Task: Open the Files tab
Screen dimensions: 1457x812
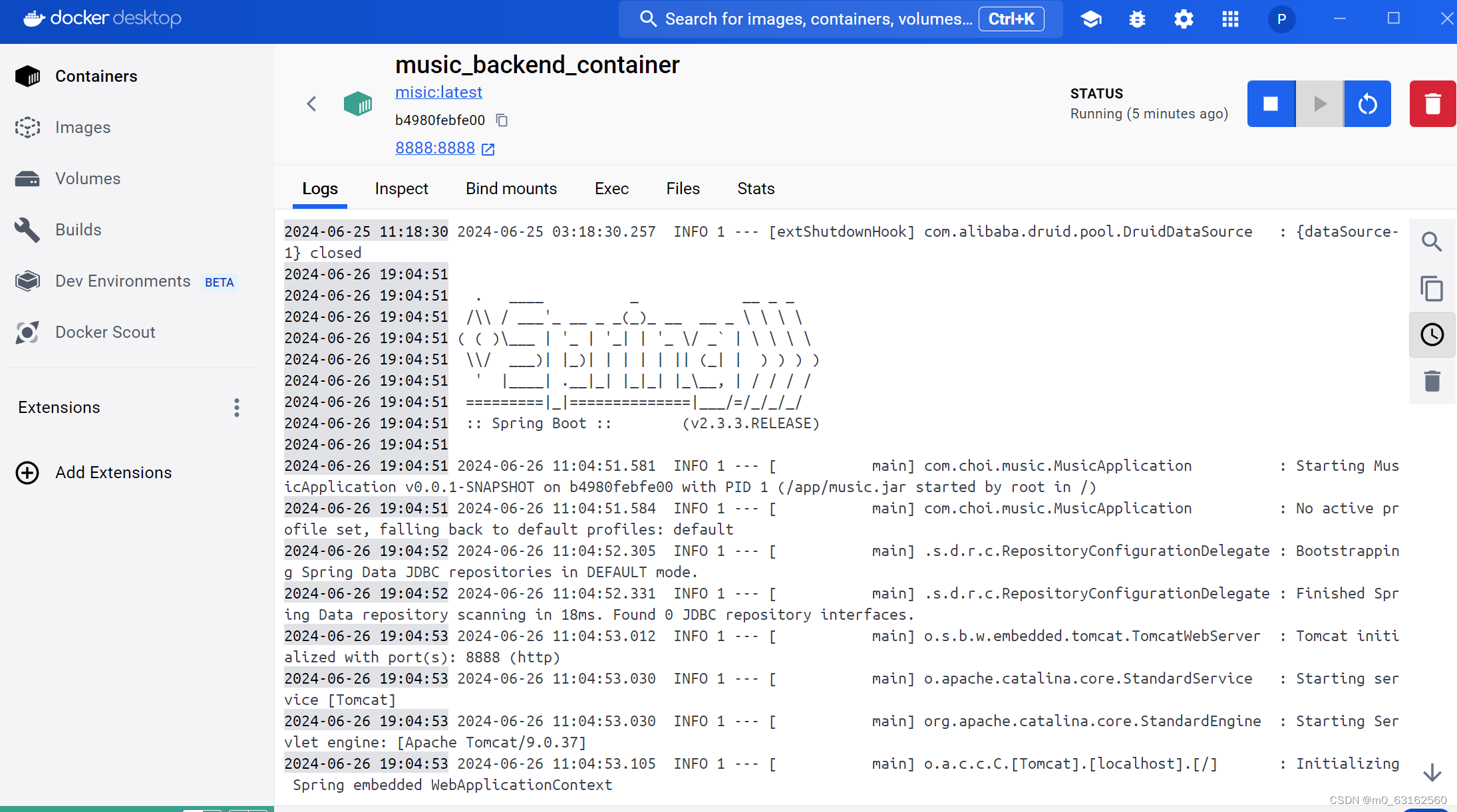Action: click(x=683, y=189)
